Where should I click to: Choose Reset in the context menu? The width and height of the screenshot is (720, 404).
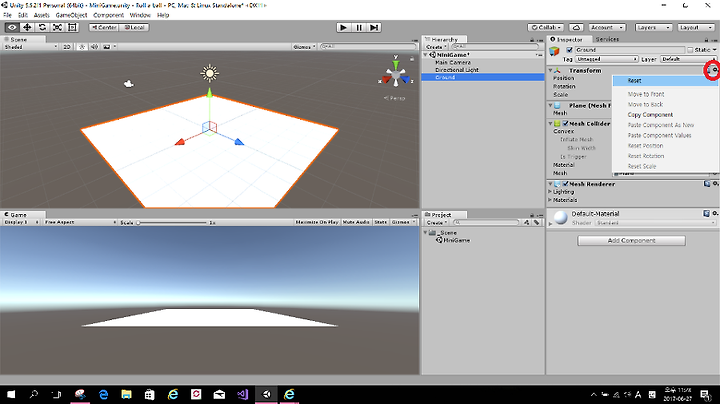pos(665,81)
